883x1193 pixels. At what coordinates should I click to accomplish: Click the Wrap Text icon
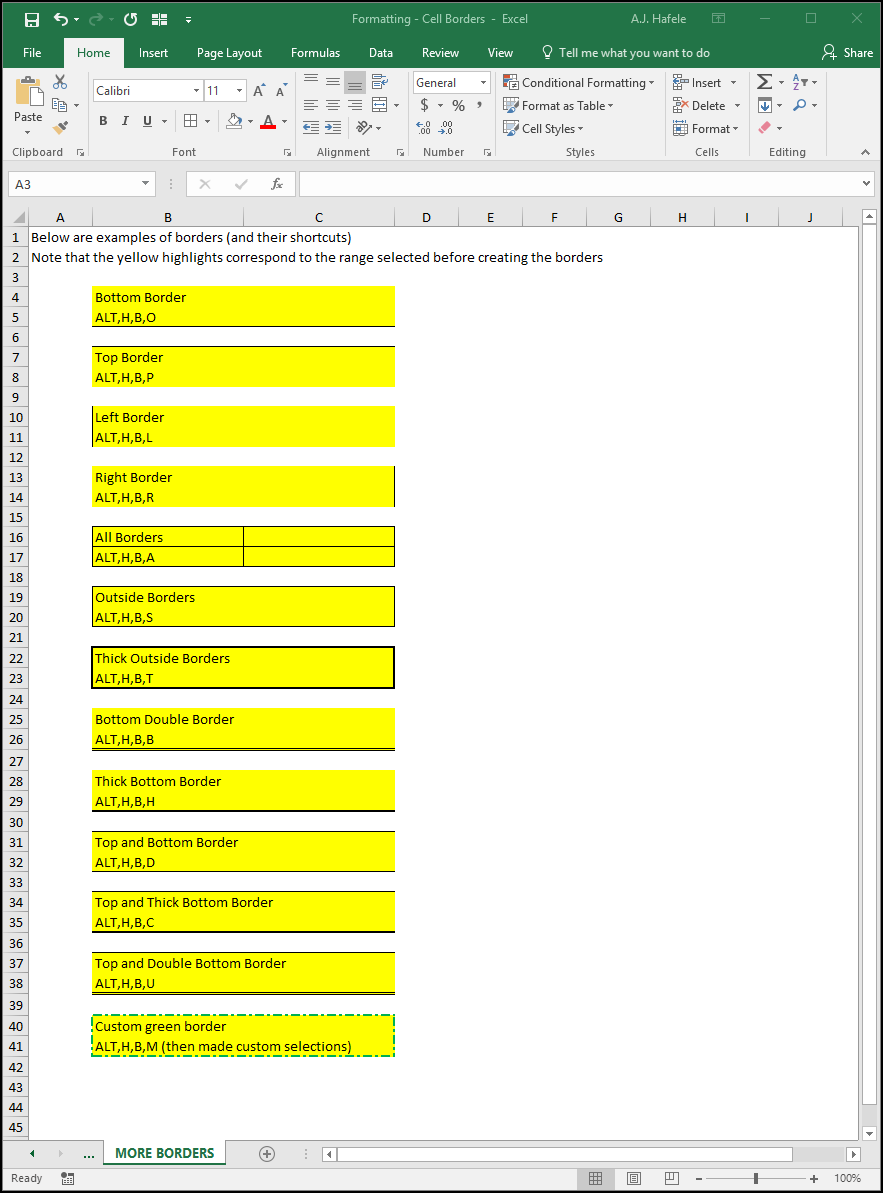(380, 81)
